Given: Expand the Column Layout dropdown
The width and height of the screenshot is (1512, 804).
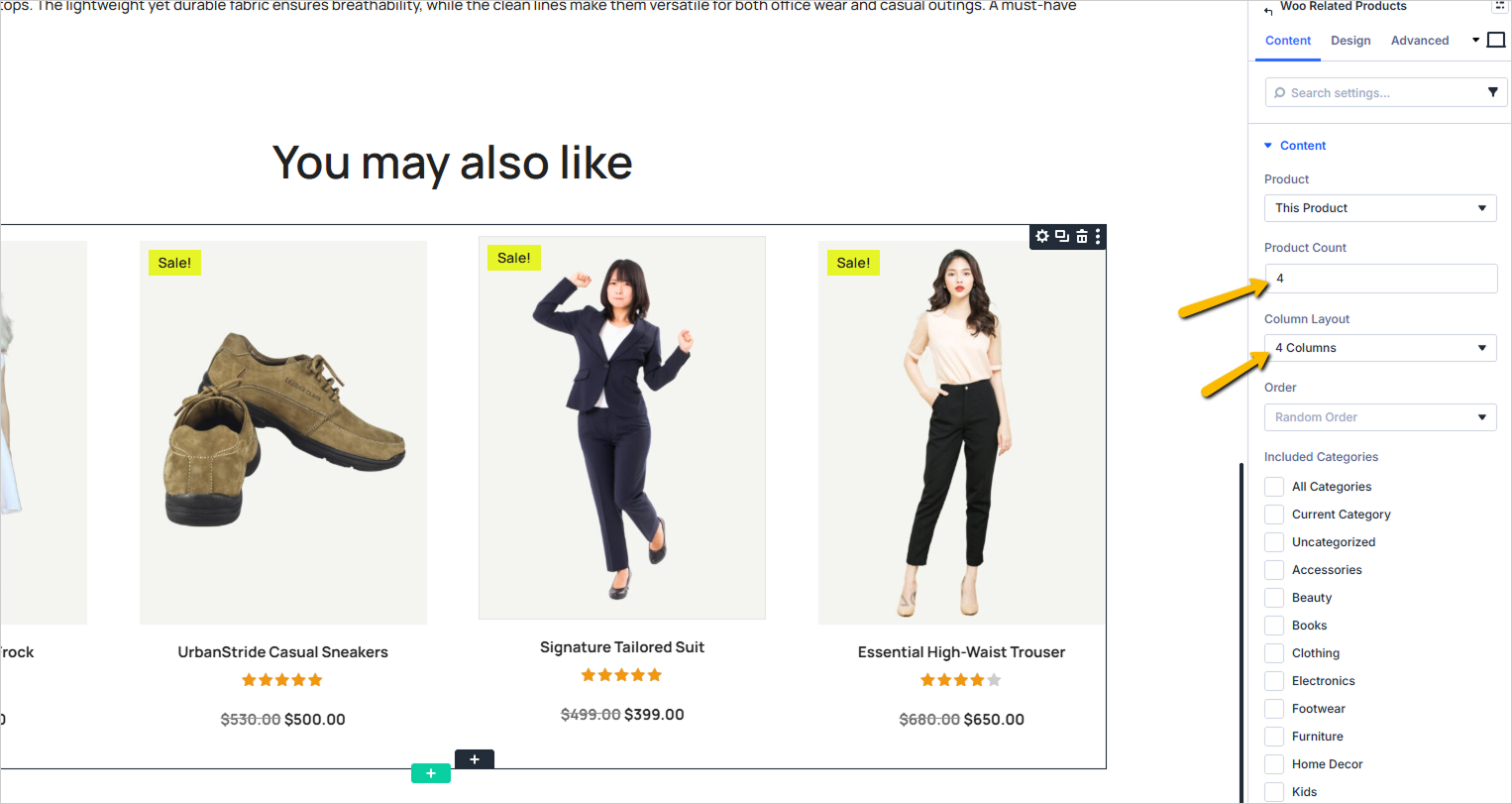Looking at the screenshot, I should (1380, 348).
